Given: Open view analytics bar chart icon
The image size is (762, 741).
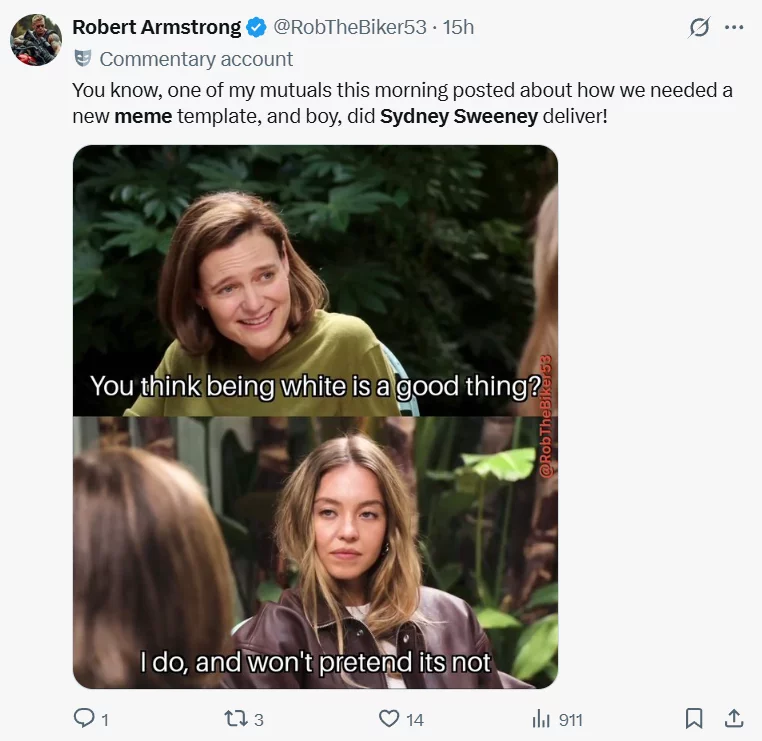Looking at the screenshot, I should point(541,718).
